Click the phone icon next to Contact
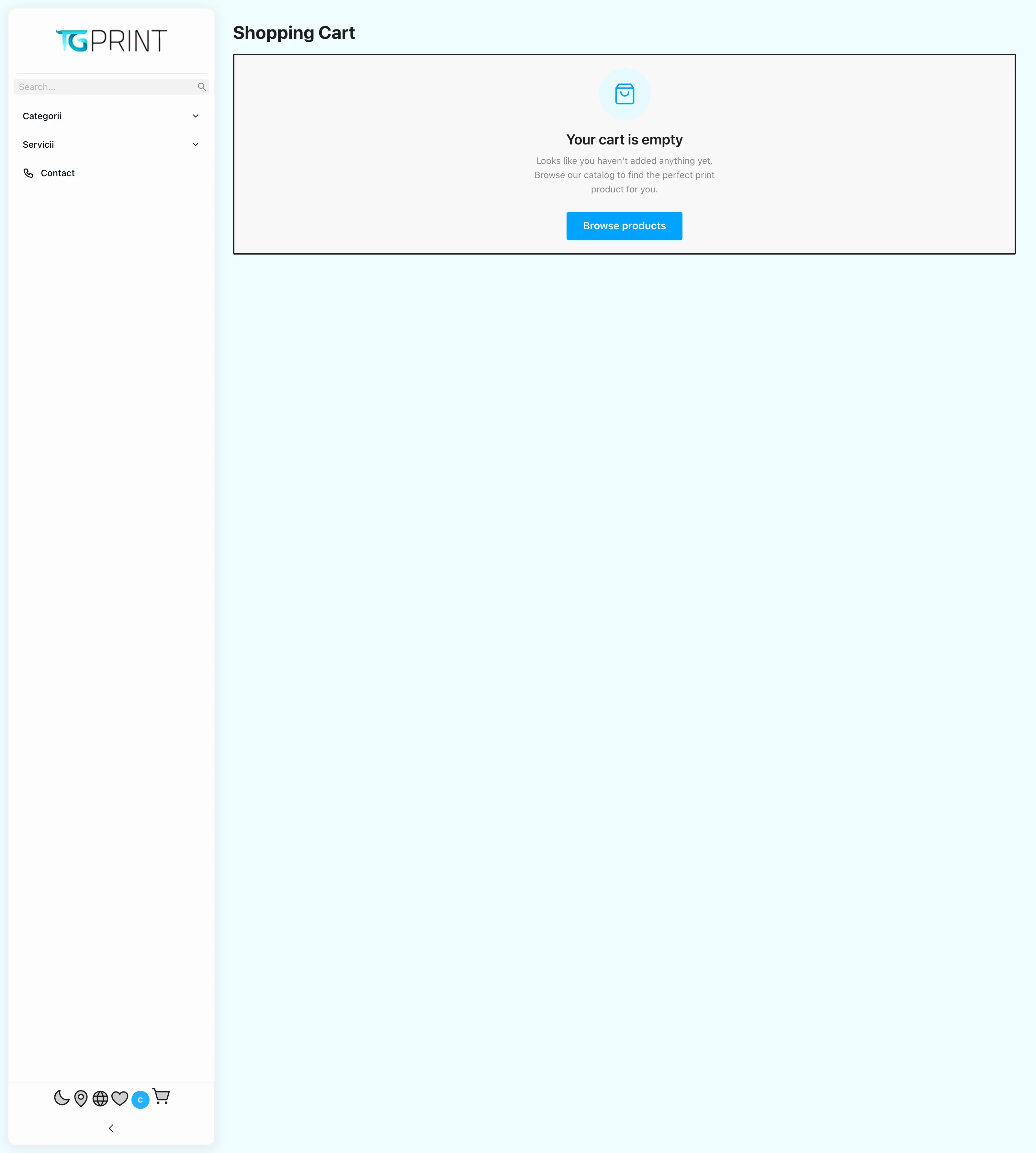This screenshot has height=1153, width=1036. click(x=28, y=173)
